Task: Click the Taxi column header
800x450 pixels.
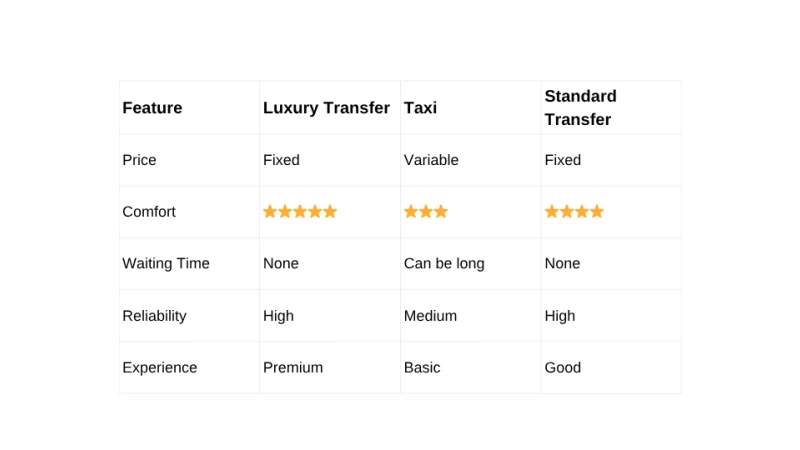Action: click(x=421, y=108)
